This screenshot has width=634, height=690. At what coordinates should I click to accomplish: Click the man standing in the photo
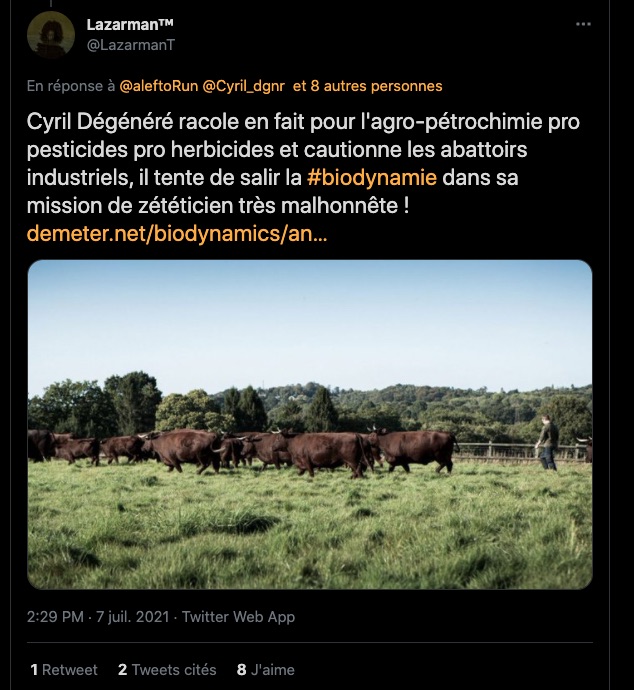coord(547,443)
